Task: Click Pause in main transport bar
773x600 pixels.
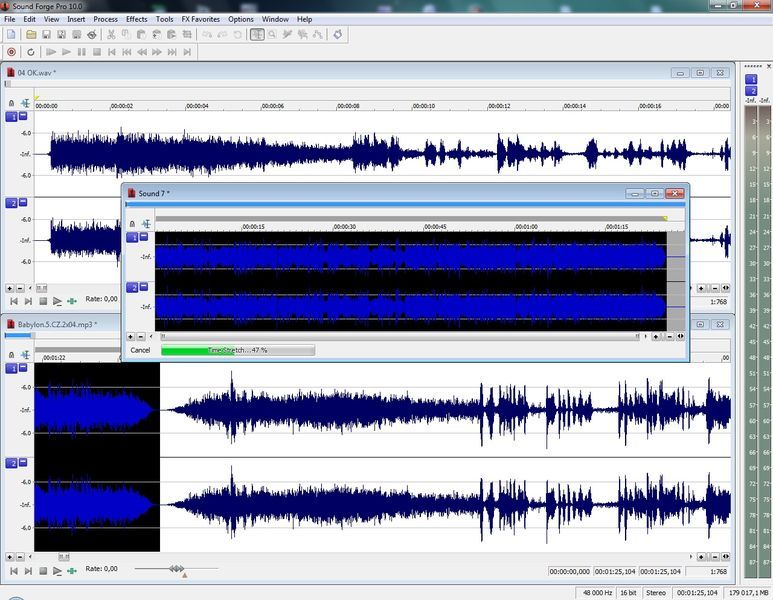Action: pyautogui.click(x=82, y=52)
